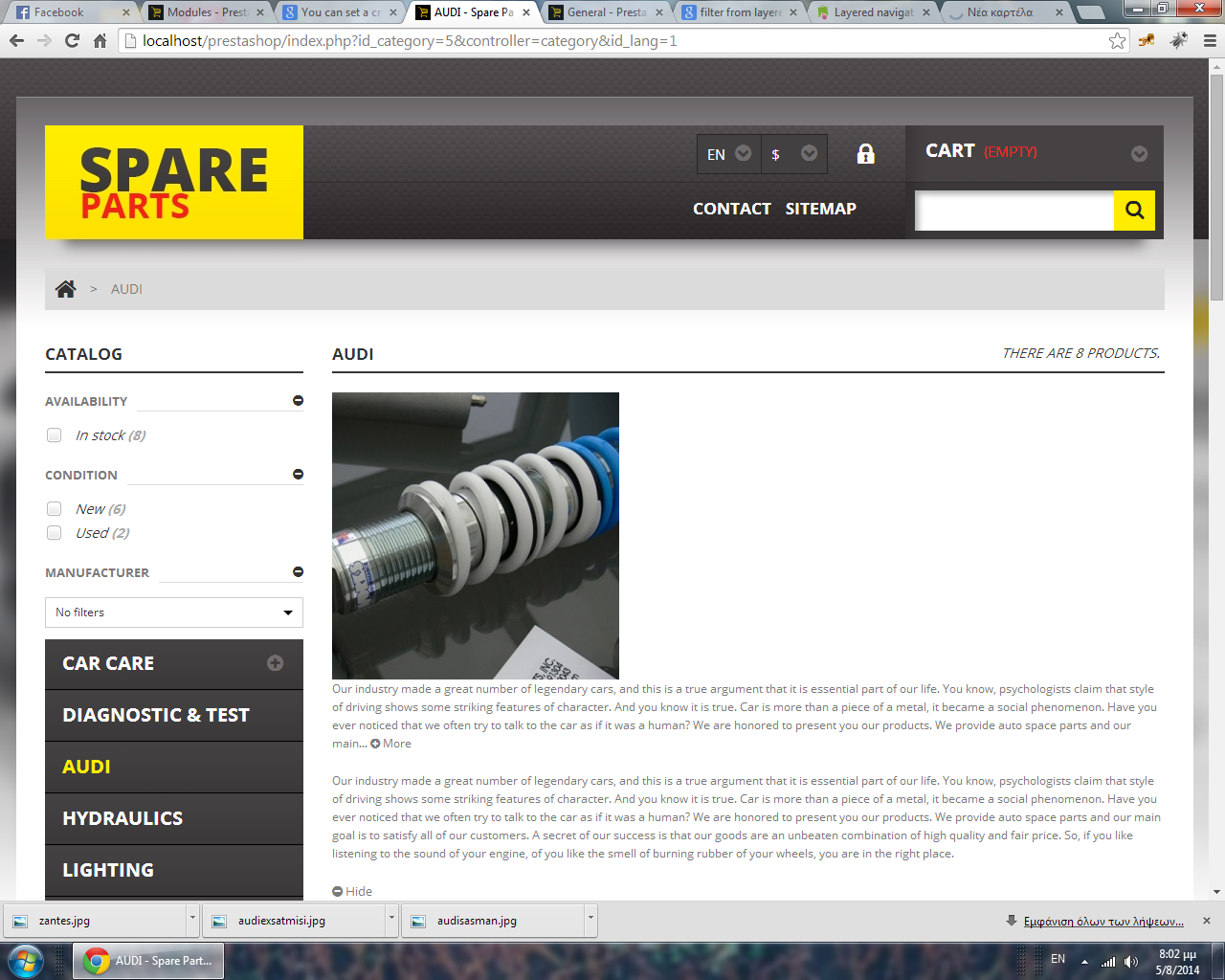
Task: Open the CAR CARE category link
Action: pyautogui.click(x=108, y=663)
